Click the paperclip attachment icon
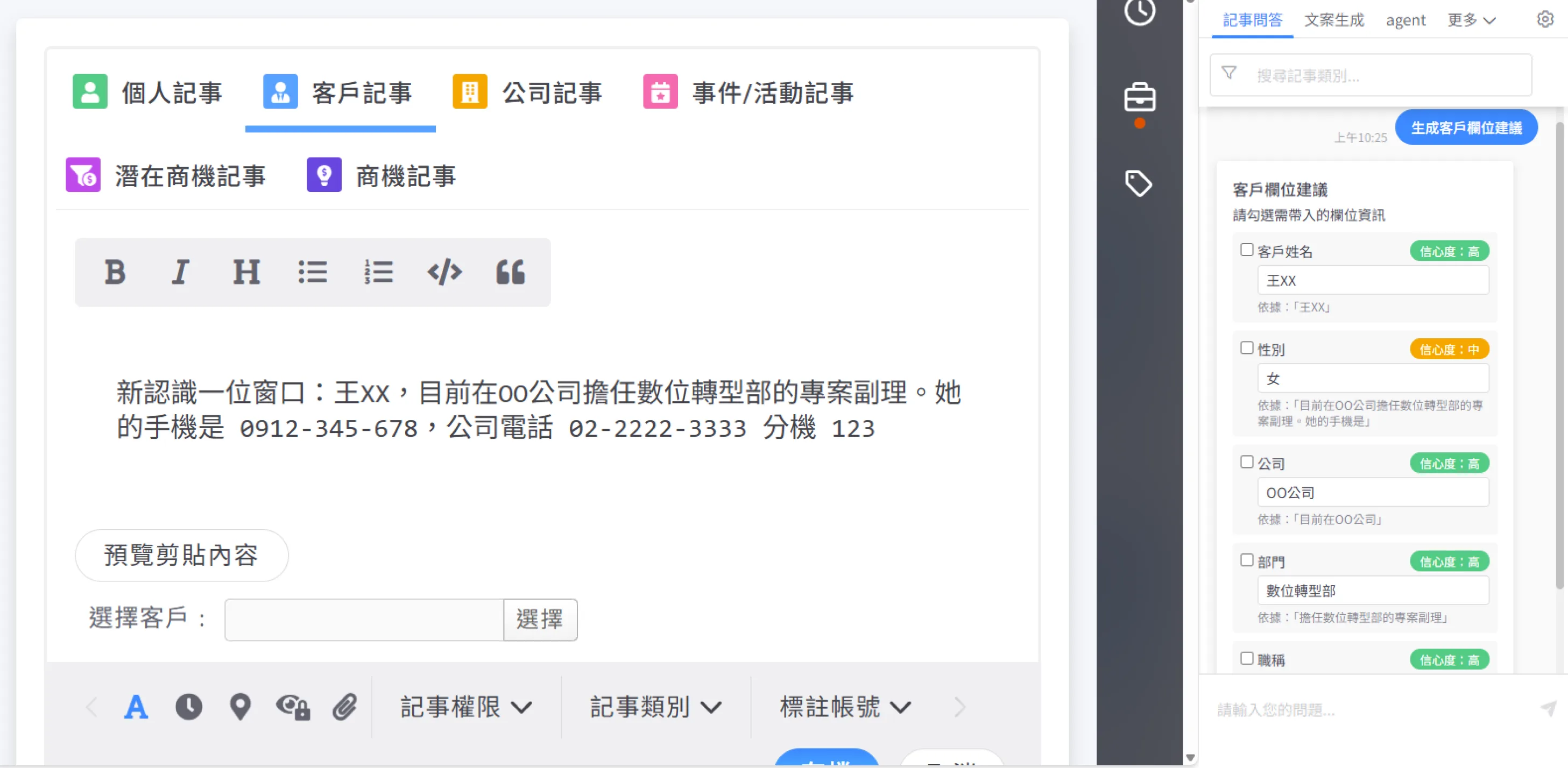 click(344, 707)
